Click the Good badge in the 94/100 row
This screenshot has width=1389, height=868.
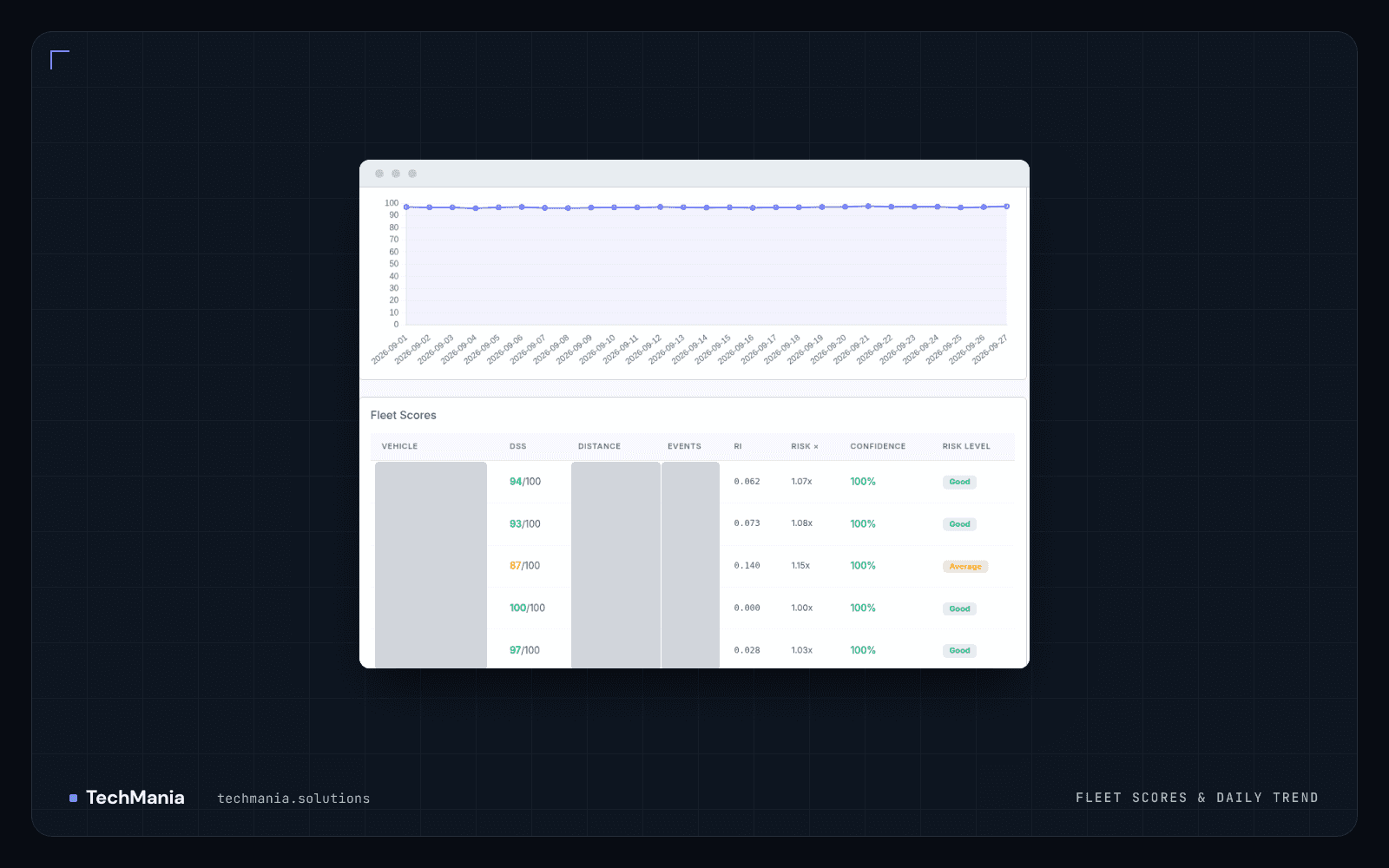[959, 482]
